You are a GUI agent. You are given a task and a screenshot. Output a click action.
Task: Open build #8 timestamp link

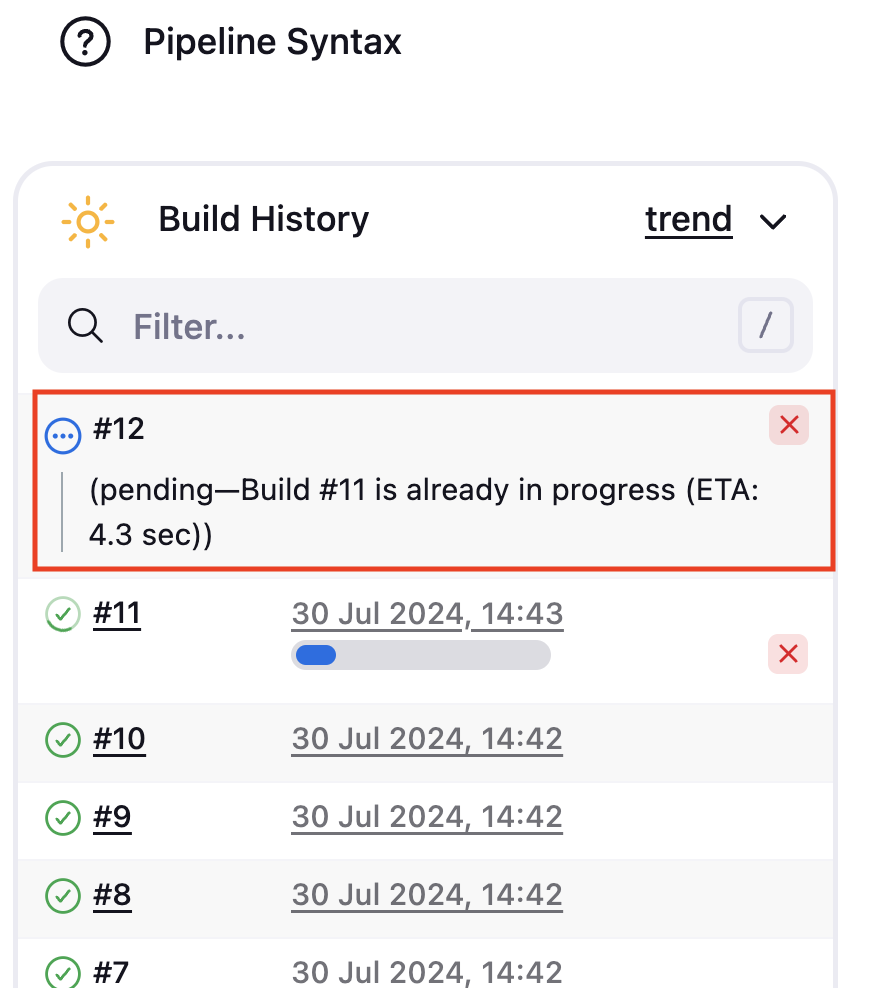427,895
